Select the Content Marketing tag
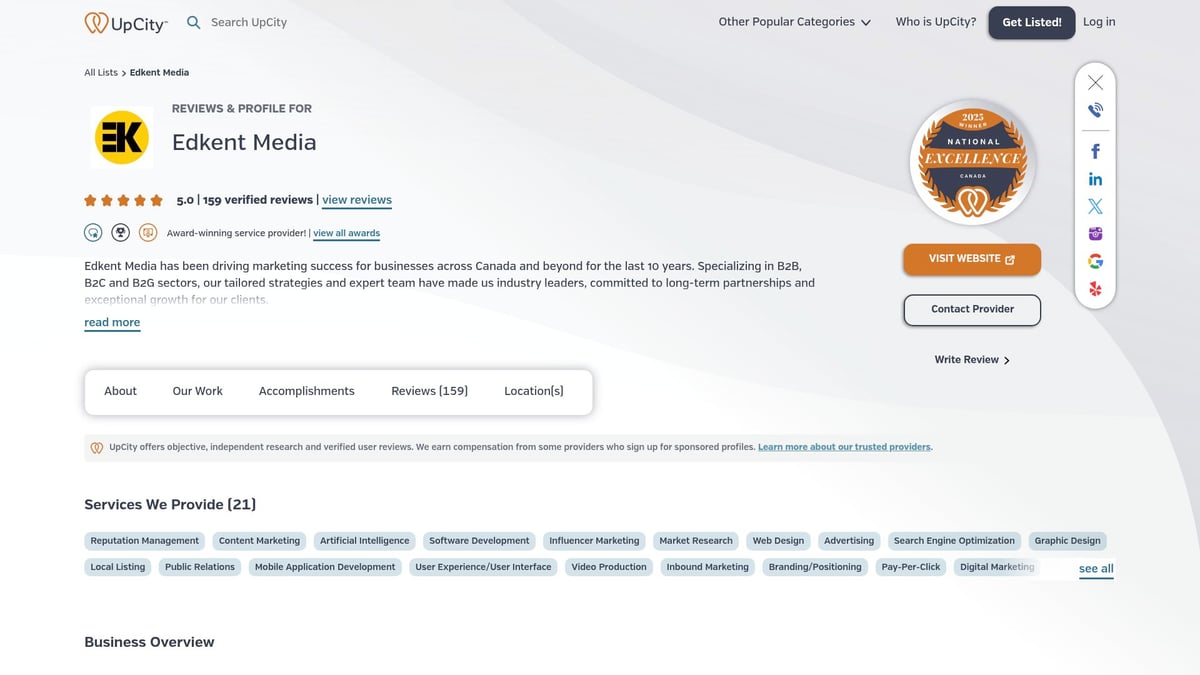Image resolution: width=1200 pixels, height=675 pixels. coord(259,541)
